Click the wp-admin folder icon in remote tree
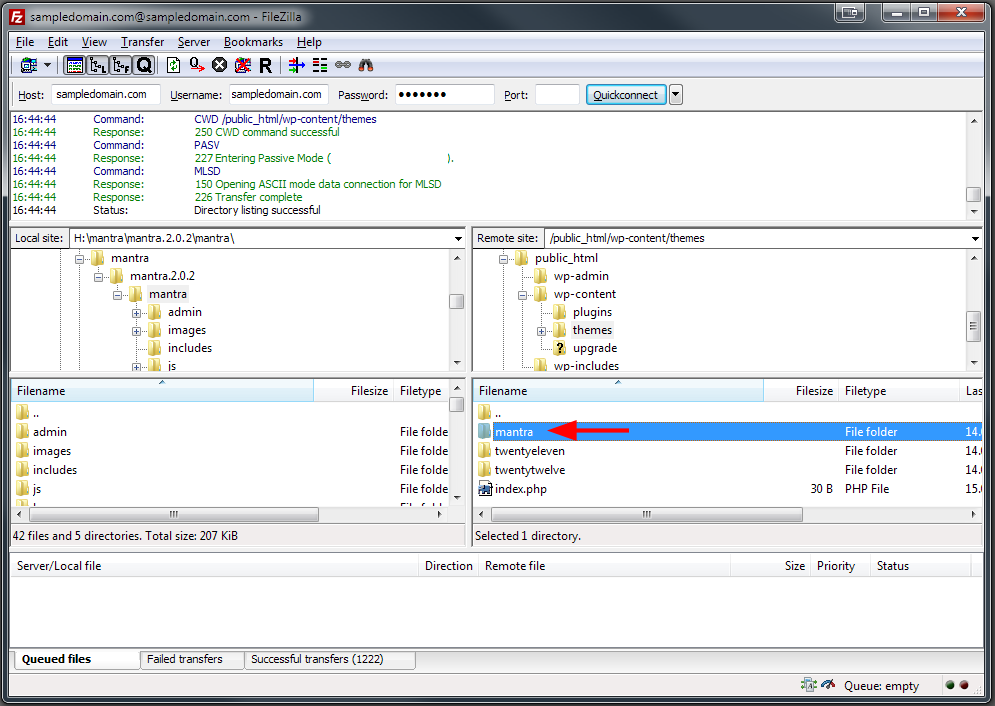Screen dimensions: 995x706 541,276
